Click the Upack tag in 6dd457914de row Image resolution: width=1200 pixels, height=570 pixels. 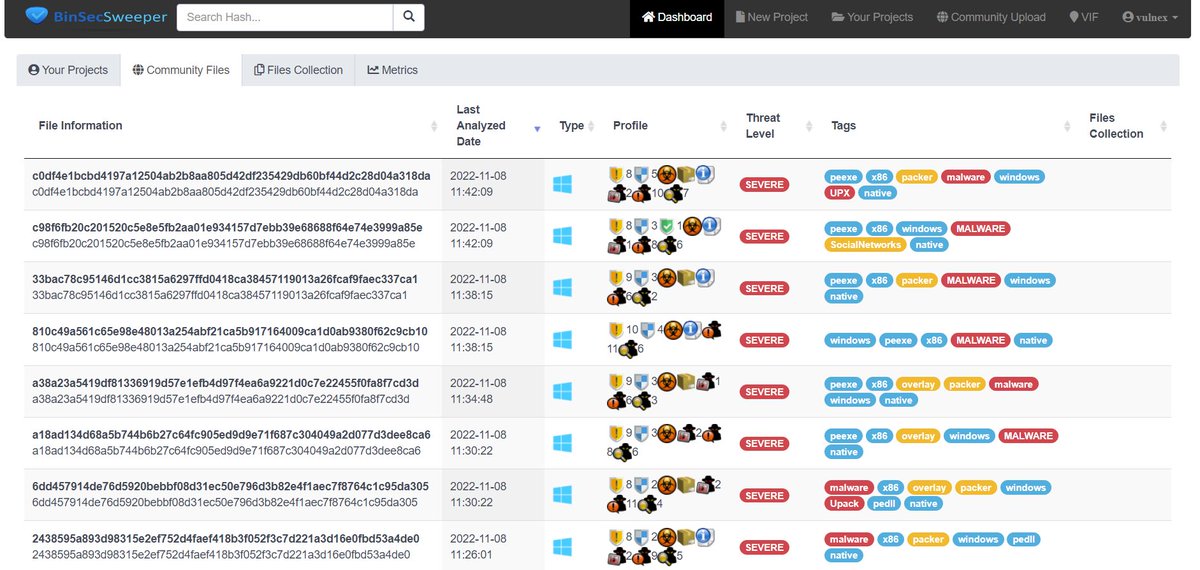click(844, 504)
